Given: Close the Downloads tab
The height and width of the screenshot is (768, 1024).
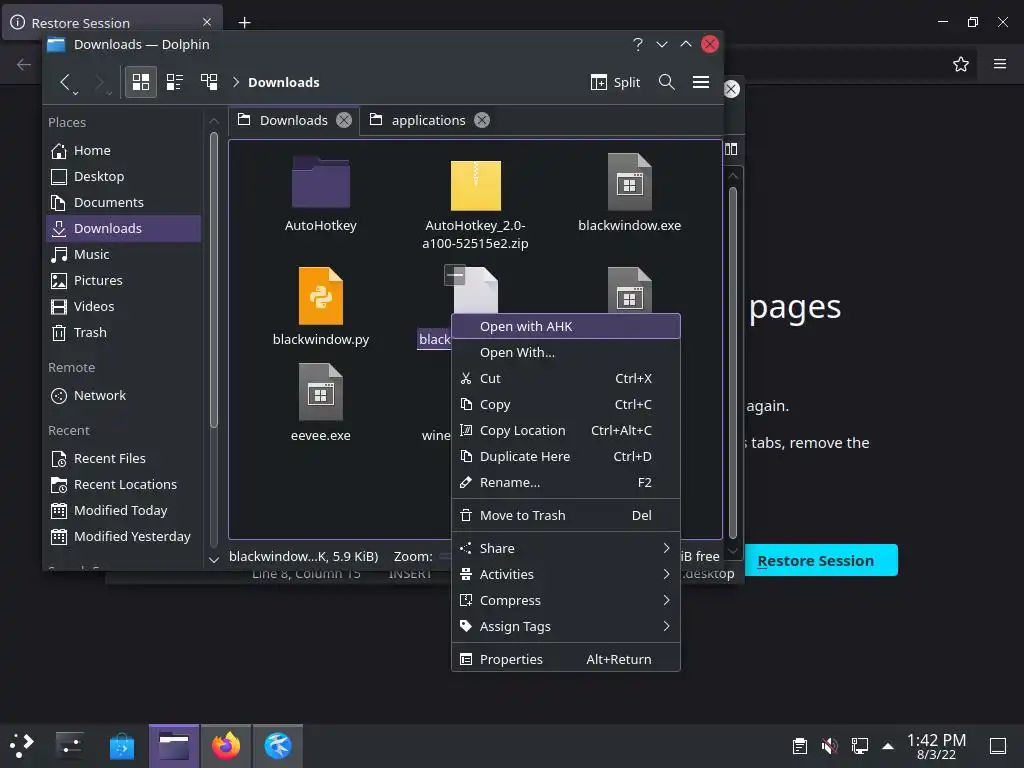Looking at the screenshot, I should tap(344, 120).
